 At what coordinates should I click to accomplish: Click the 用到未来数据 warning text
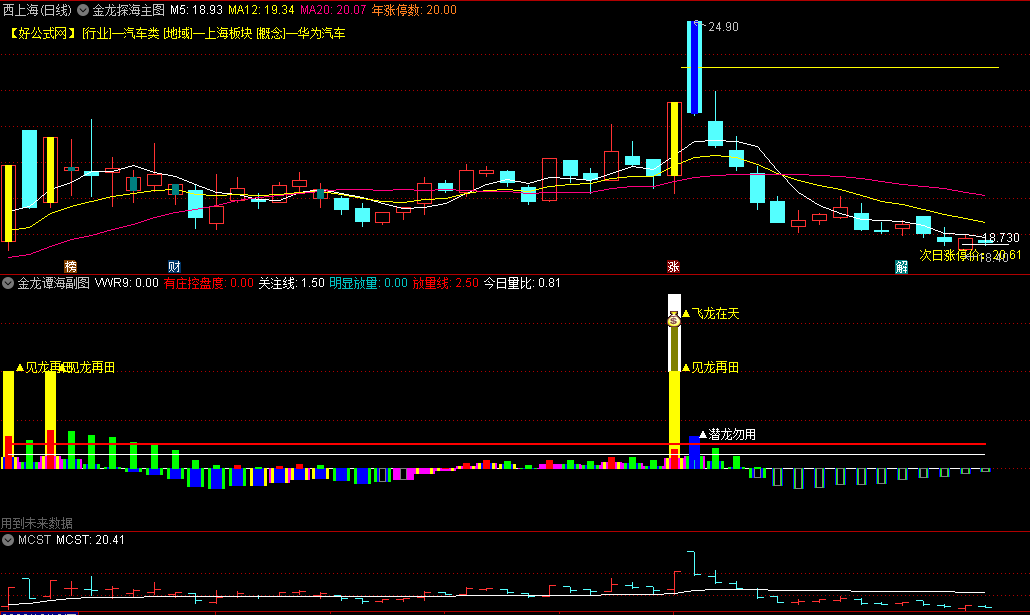click(37, 523)
